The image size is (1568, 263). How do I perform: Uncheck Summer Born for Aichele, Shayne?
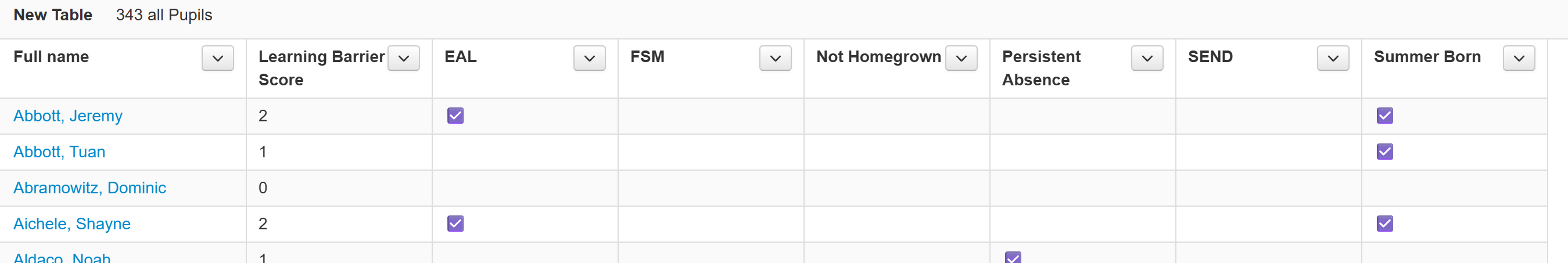point(1385,224)
